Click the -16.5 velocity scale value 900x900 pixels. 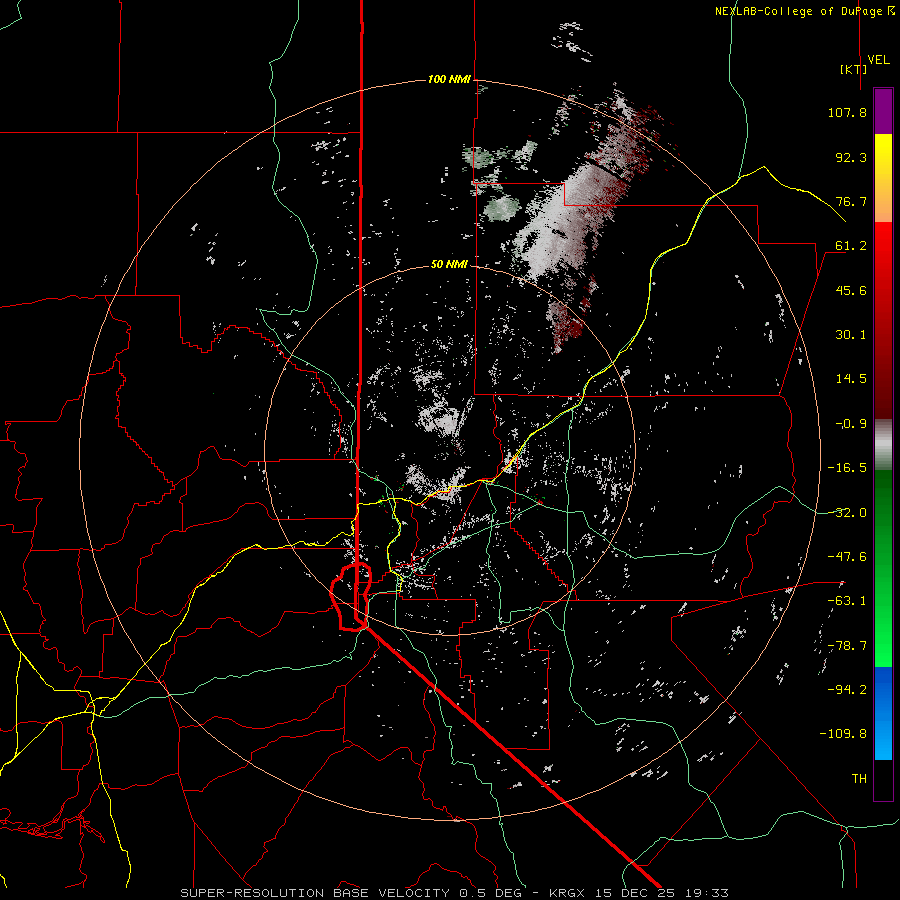click(847, 468)
